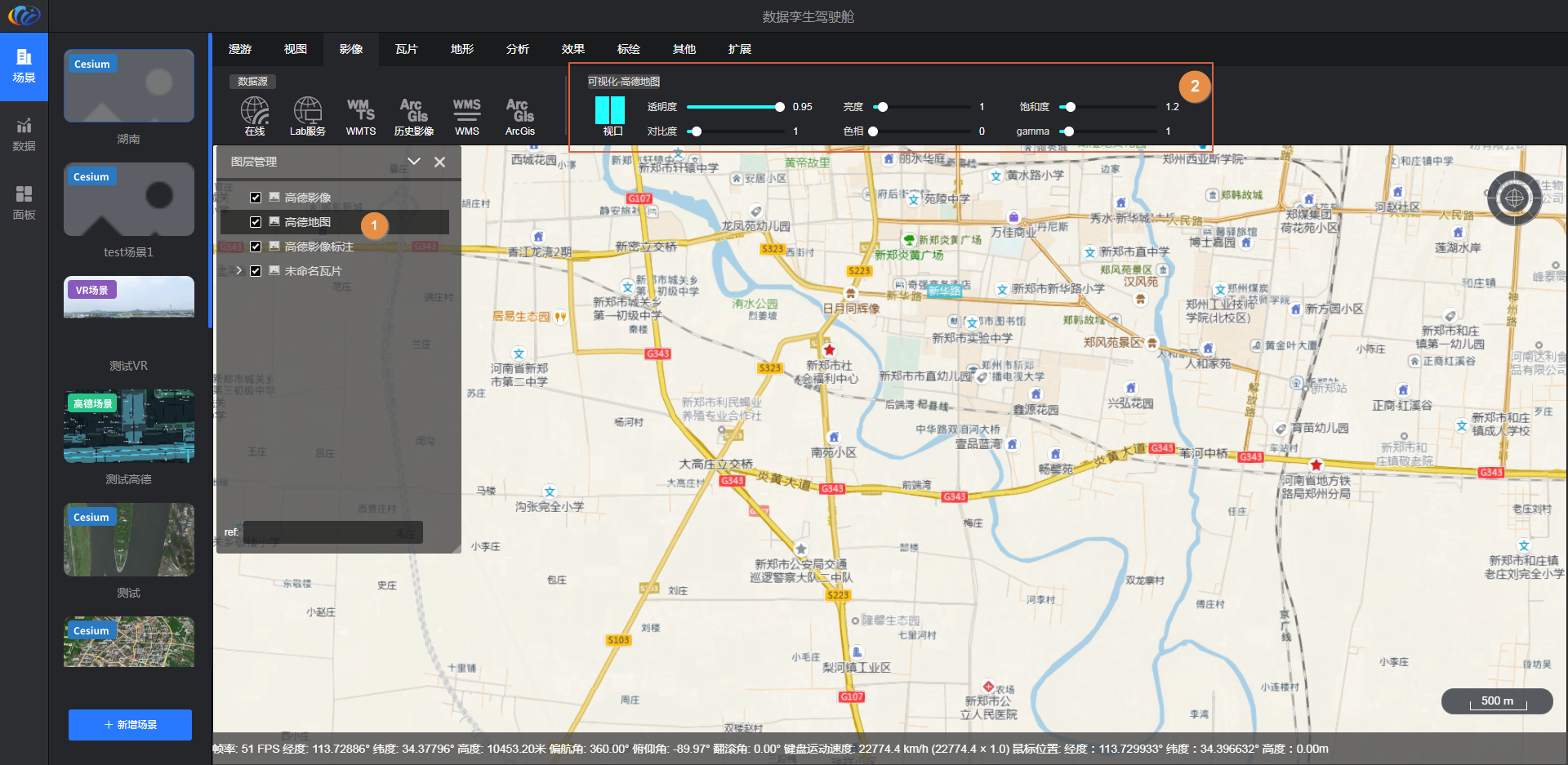The width and height of the screenshot is (1568, 765).
Task: Toggle the 视口 split viewport icon
Action: coord(610,110)
